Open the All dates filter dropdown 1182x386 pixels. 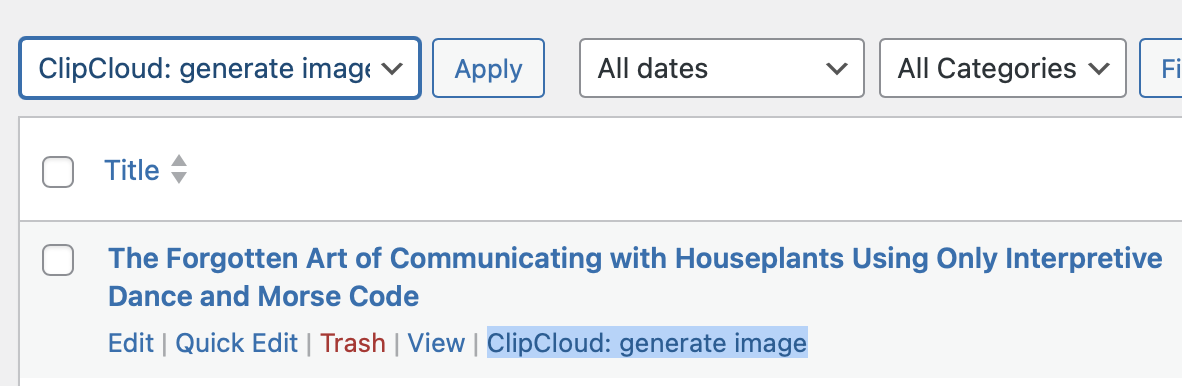[721, 69]
